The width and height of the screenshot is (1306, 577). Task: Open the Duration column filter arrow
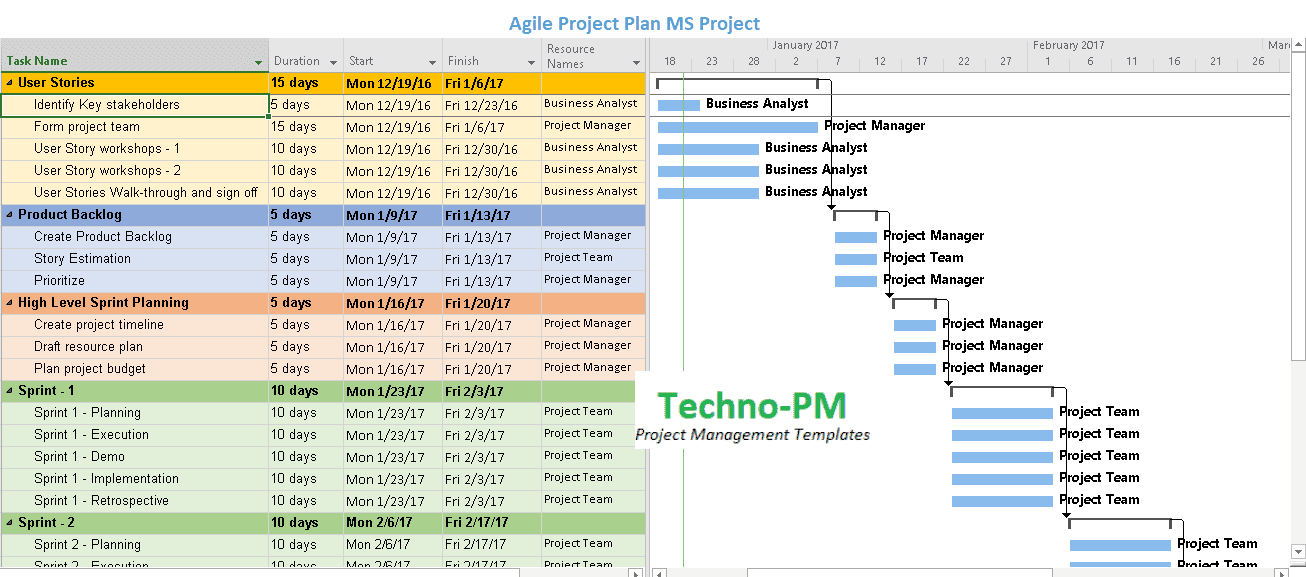click(x=334, y=63)
